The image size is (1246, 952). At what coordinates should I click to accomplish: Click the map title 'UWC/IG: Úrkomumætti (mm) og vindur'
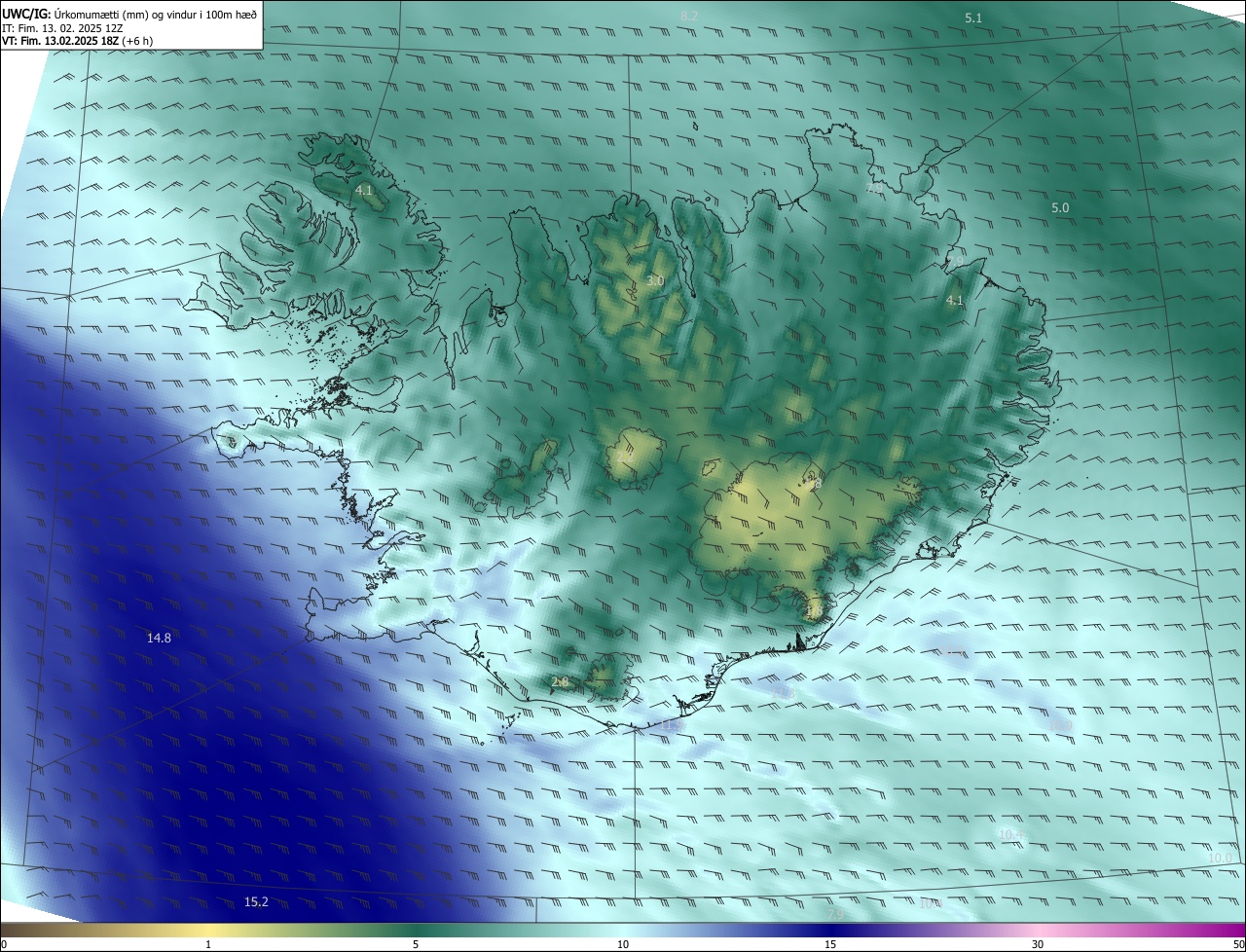129,14
